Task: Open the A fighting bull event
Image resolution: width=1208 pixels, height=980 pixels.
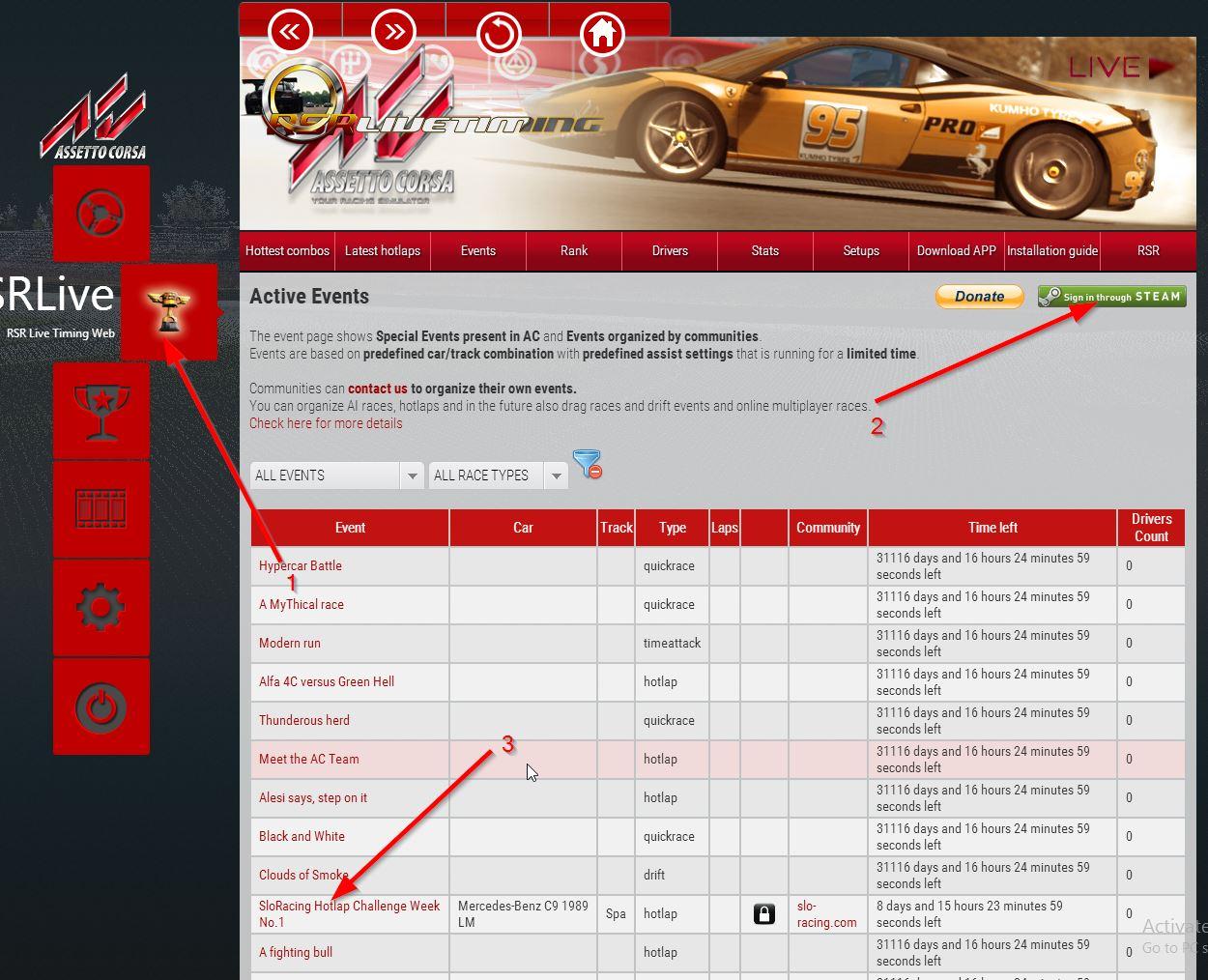Action: (296, 952)
